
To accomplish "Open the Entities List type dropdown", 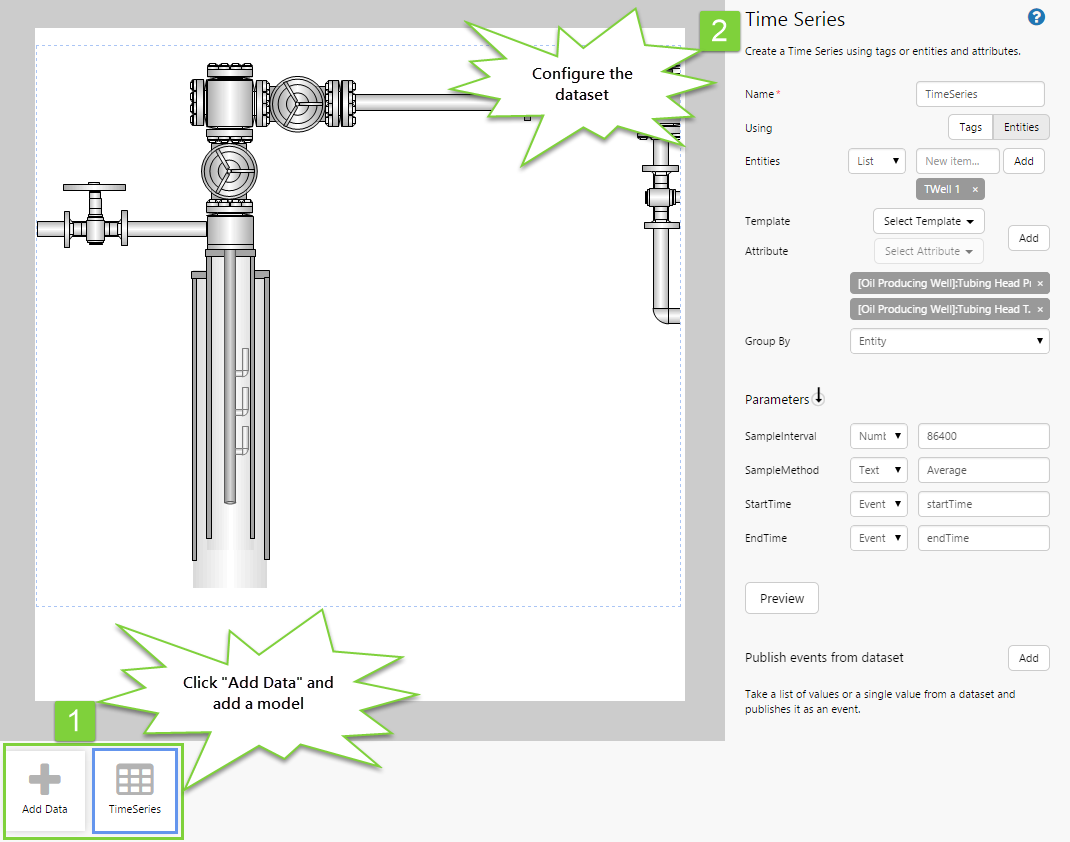I will [877, 161].
